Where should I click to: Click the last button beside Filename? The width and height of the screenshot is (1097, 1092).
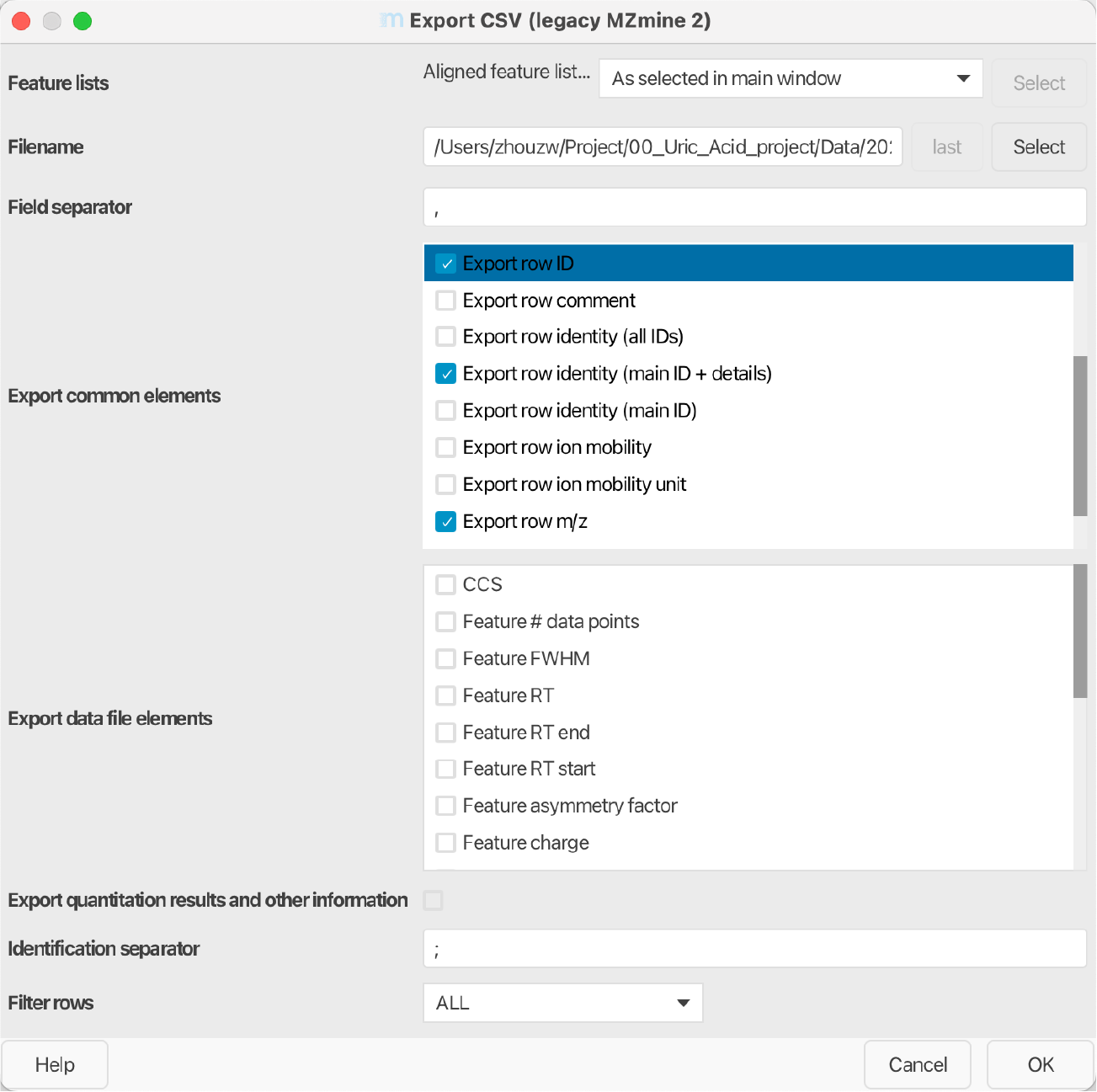coord(947,147)
